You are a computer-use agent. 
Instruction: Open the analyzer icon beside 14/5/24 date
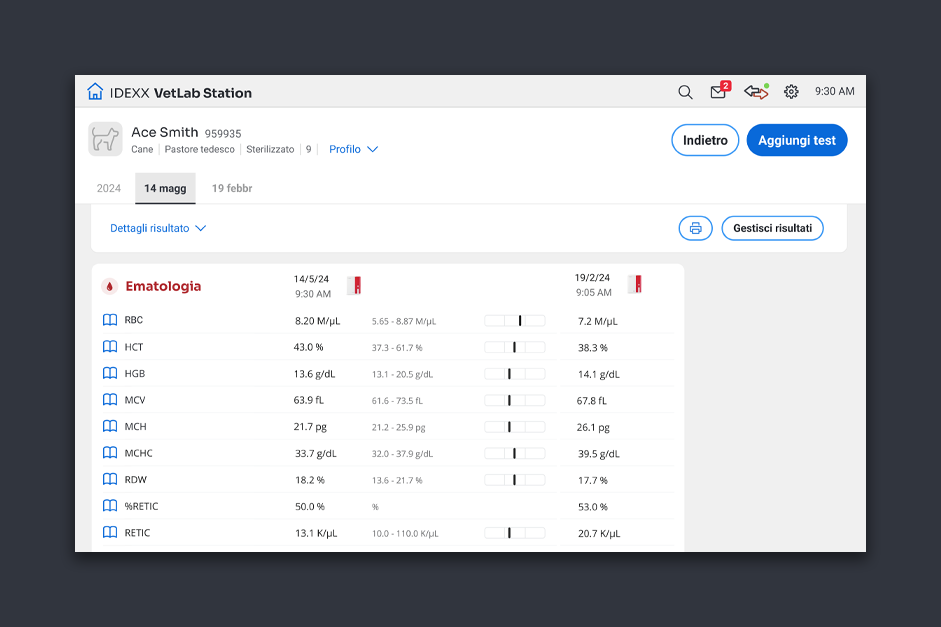click(354, 285)
